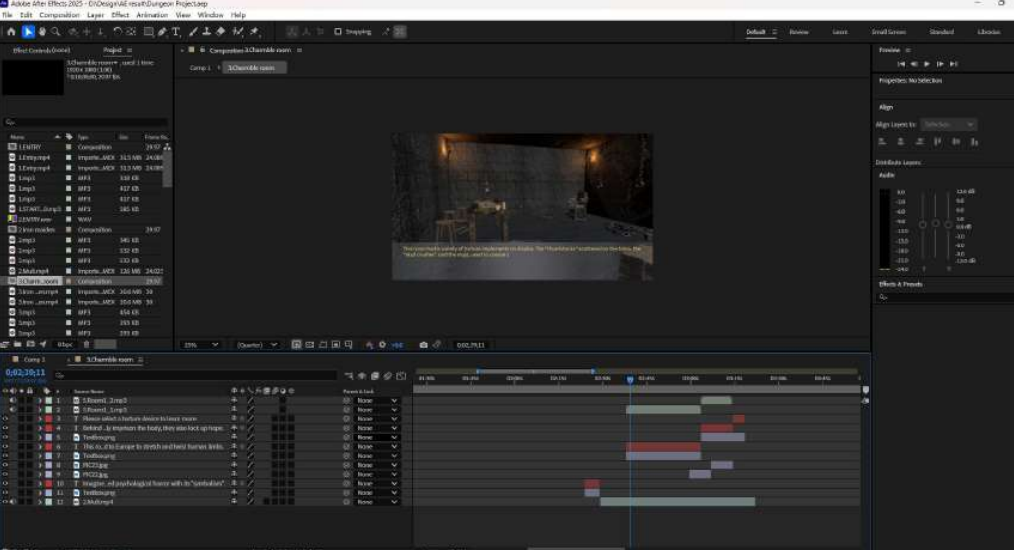
Task: Open Project panel menu icon
Action: click(129, 50)
